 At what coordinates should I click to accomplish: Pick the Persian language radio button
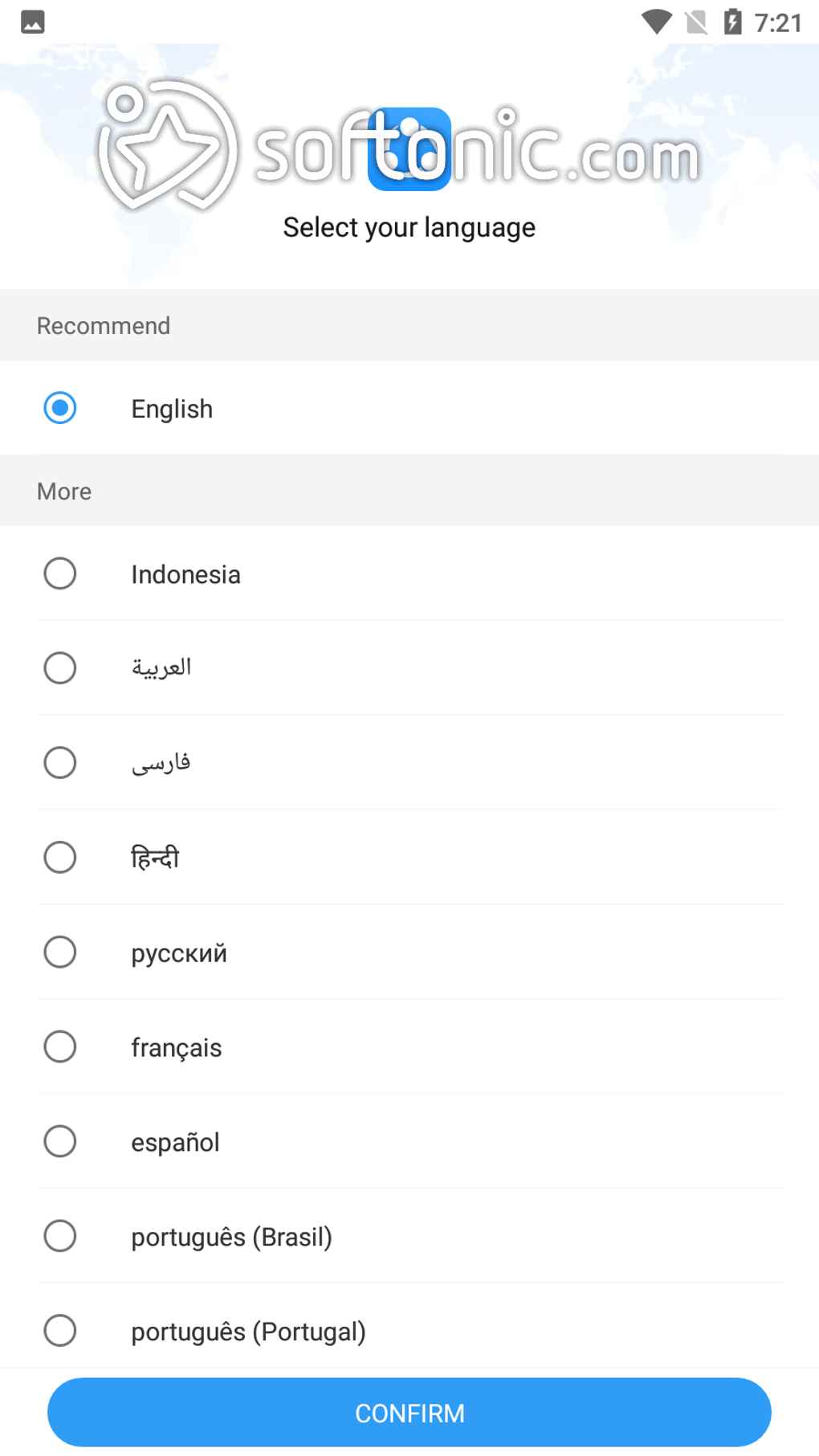click(x=60, y=763)
